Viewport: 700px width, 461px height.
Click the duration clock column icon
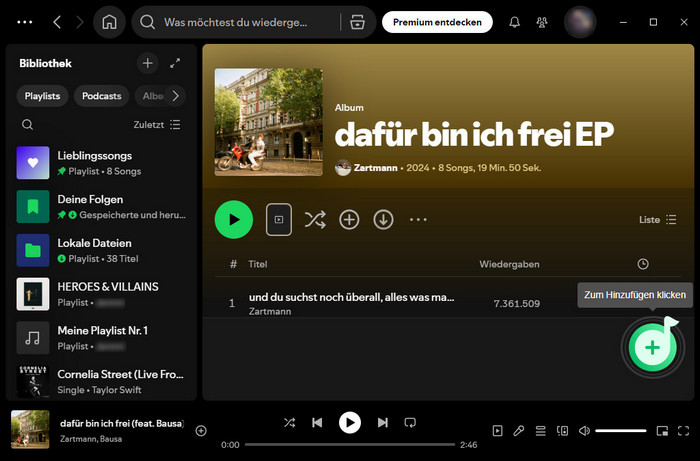(x=643, y=264)
